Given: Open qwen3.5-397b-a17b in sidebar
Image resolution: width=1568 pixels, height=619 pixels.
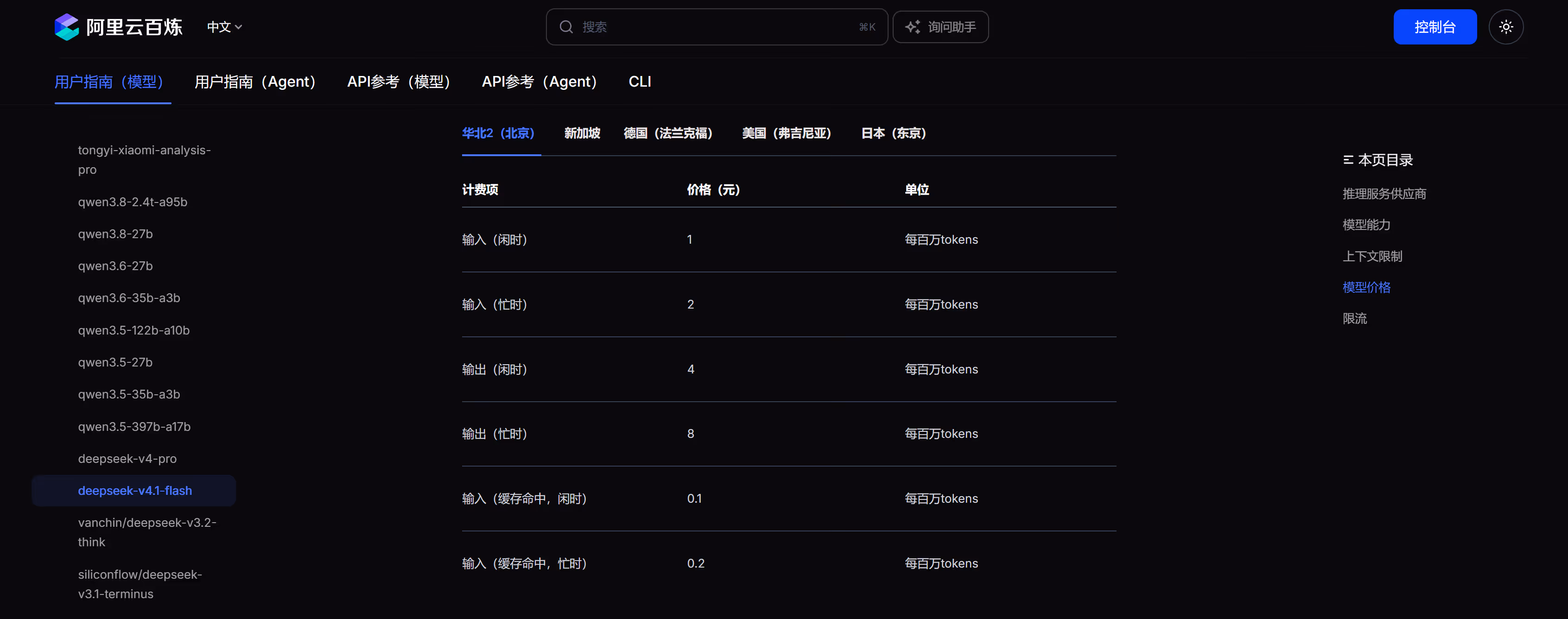Looking at the screenshot, I should pyautogui.click(x=134, y=427).
